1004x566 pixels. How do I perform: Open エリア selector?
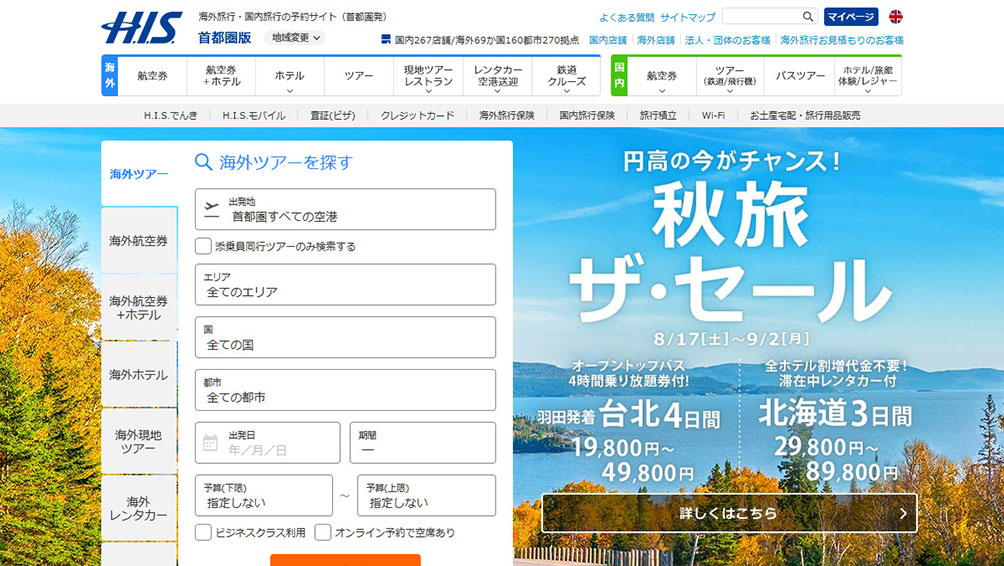345,284
